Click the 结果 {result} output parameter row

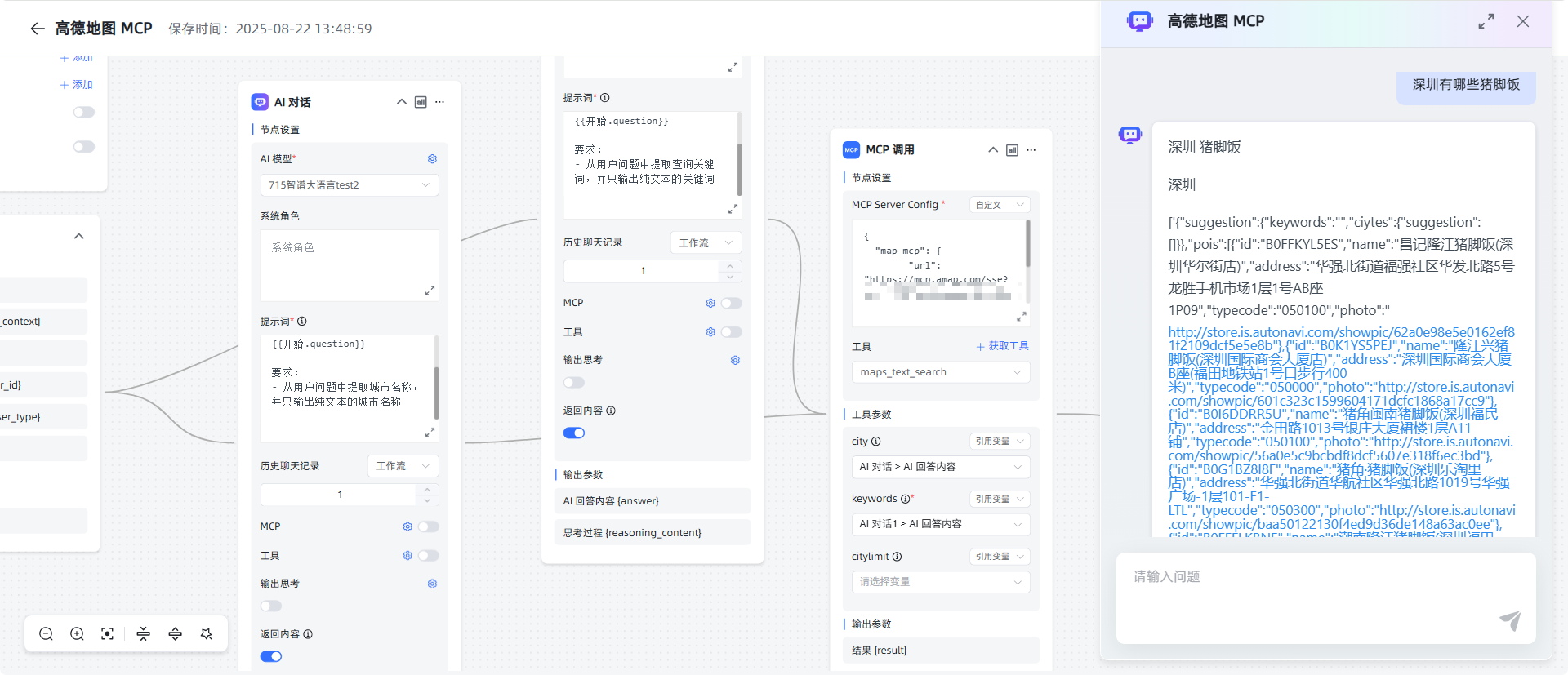click(x=941, y=651)
